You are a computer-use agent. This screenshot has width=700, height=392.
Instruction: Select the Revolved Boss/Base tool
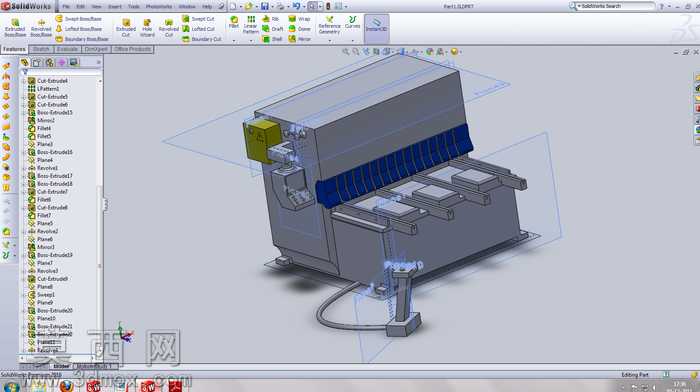point(41,28)
